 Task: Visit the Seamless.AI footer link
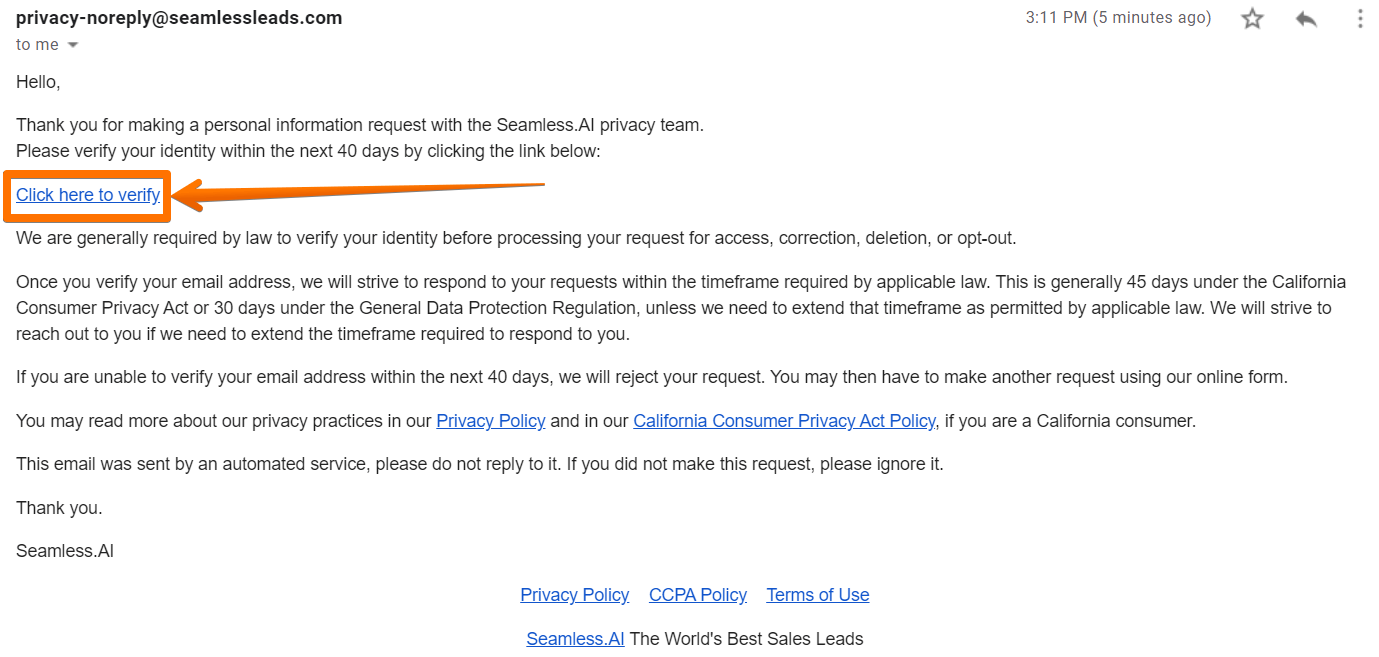(576, 639)
